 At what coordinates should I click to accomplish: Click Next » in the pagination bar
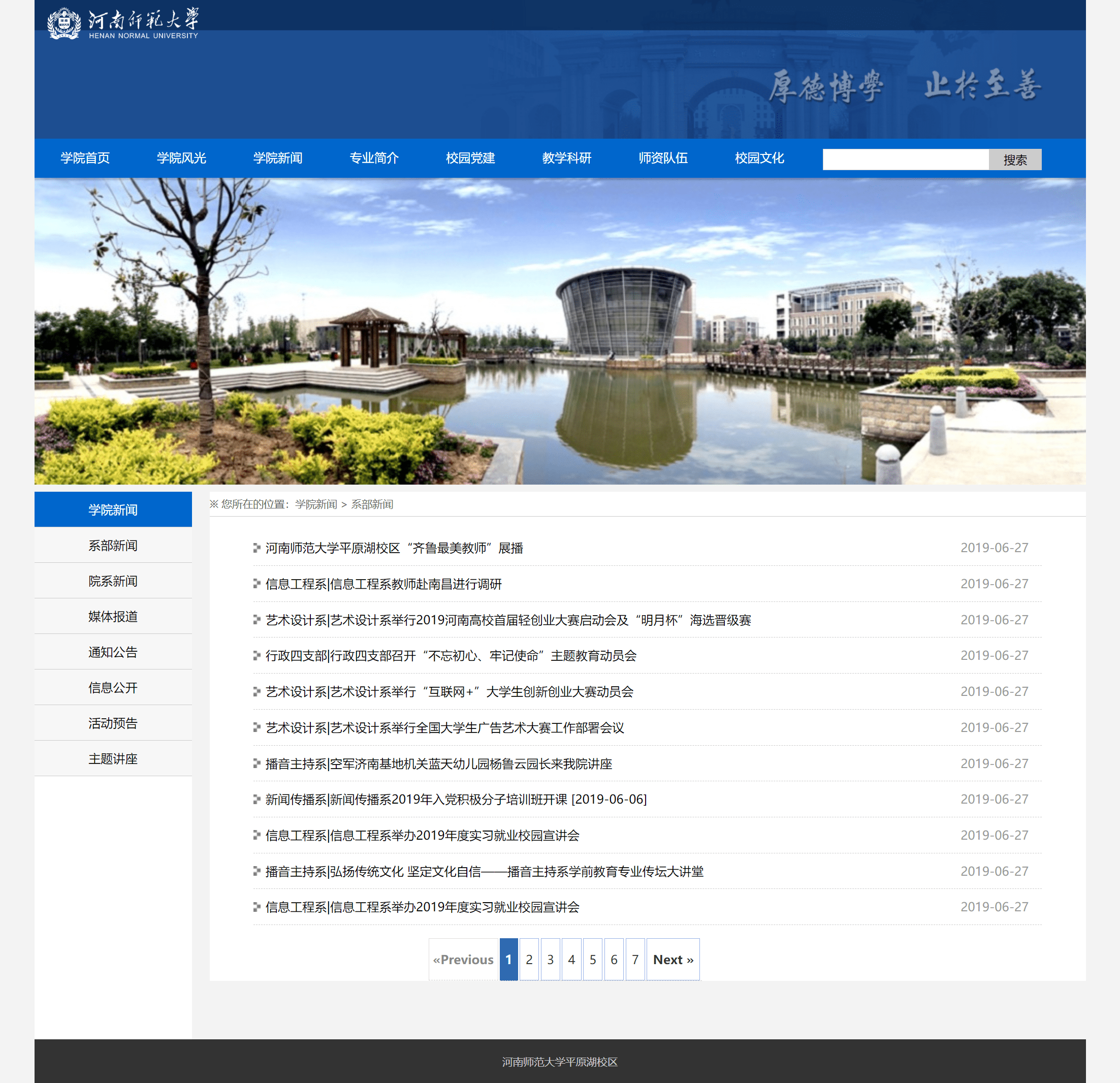(673, 959)
